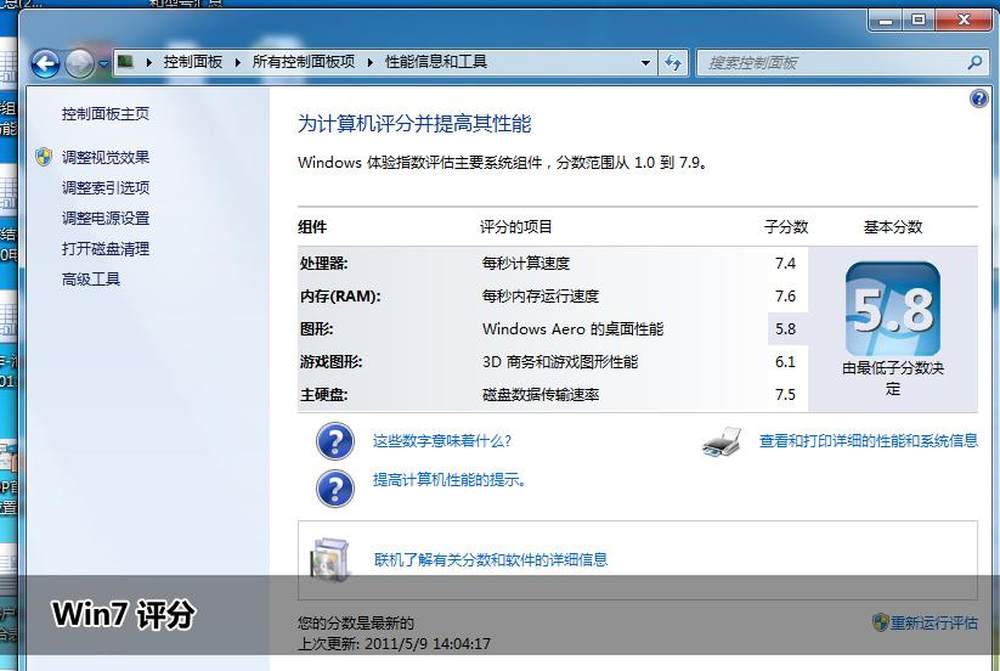The height and width of the screenshot is (671, 1000).
Task: Select the 图形 row label
Action: point(316,329)
